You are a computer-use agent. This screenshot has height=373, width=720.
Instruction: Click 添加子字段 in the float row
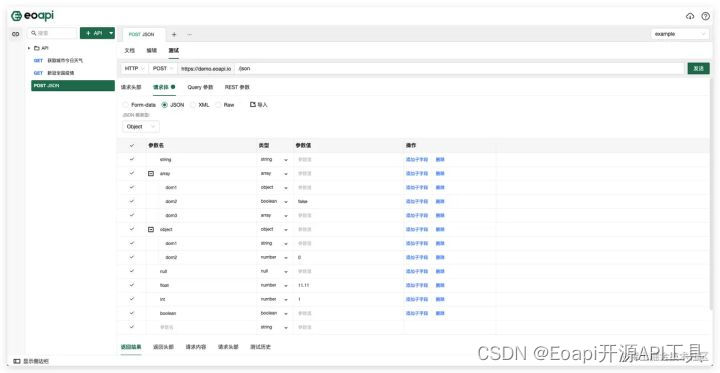click(416, 285)
